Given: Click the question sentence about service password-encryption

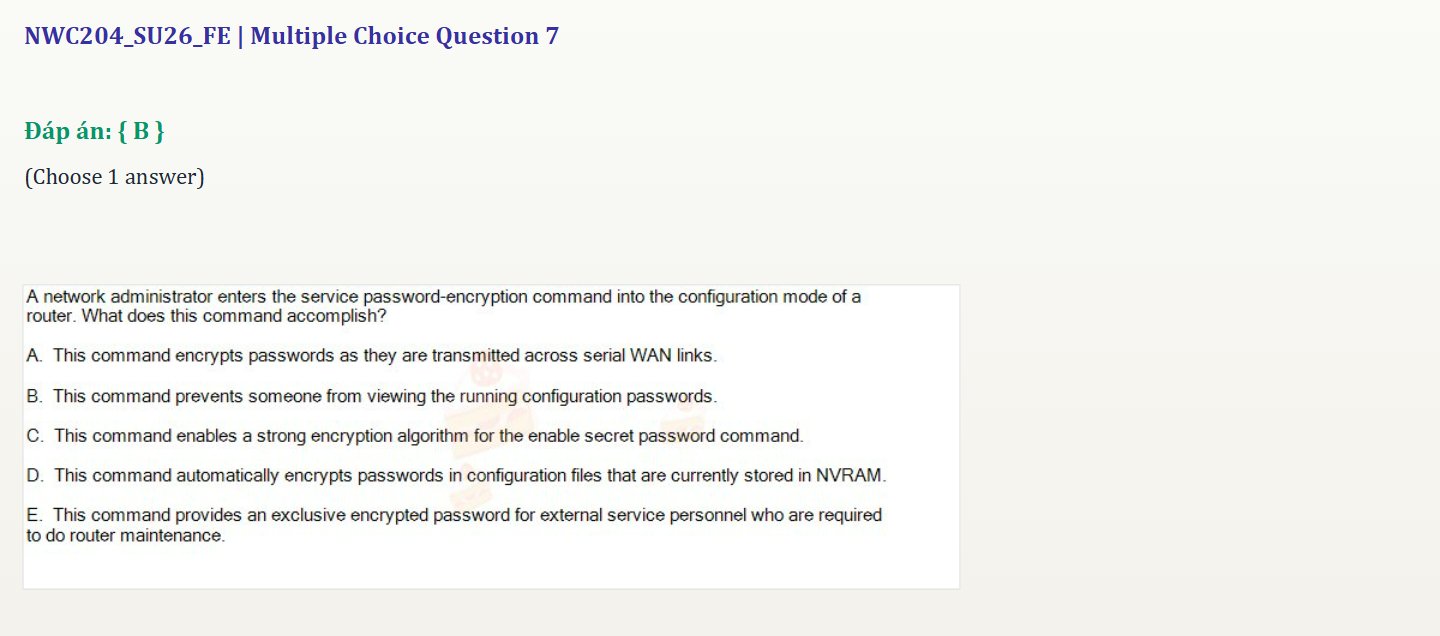Looking at the screenshot, I should pos(444,306).
